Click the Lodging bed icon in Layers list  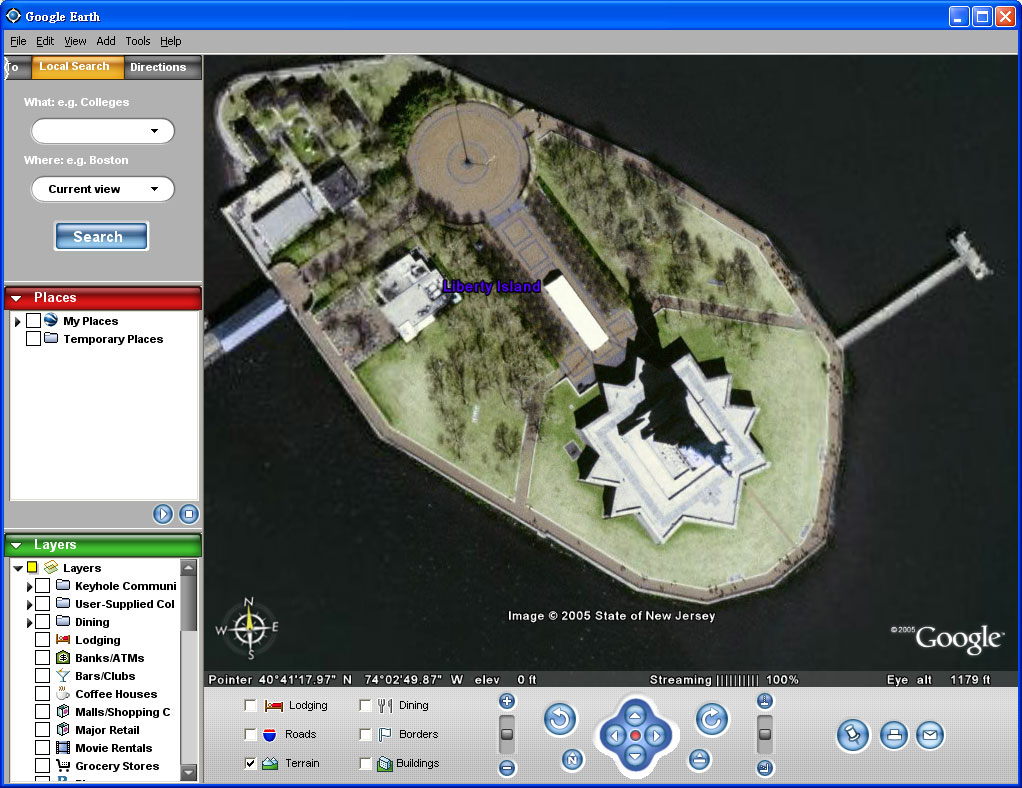pyautogui.click(x=63, y=639)
